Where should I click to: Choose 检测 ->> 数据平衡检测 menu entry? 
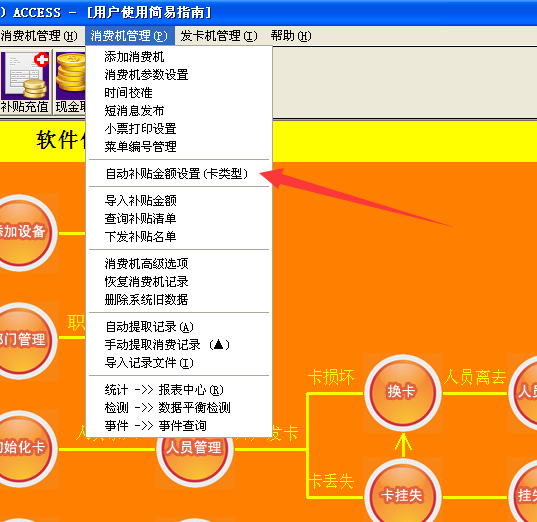[179, 408]
